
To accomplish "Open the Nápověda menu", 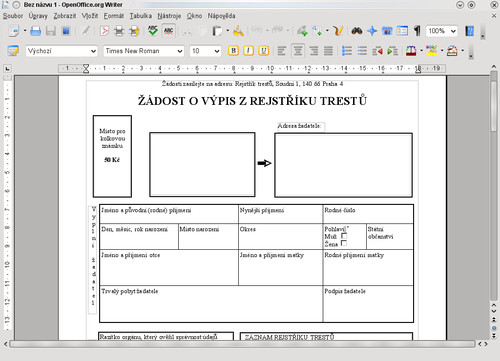I will [221, 16].
